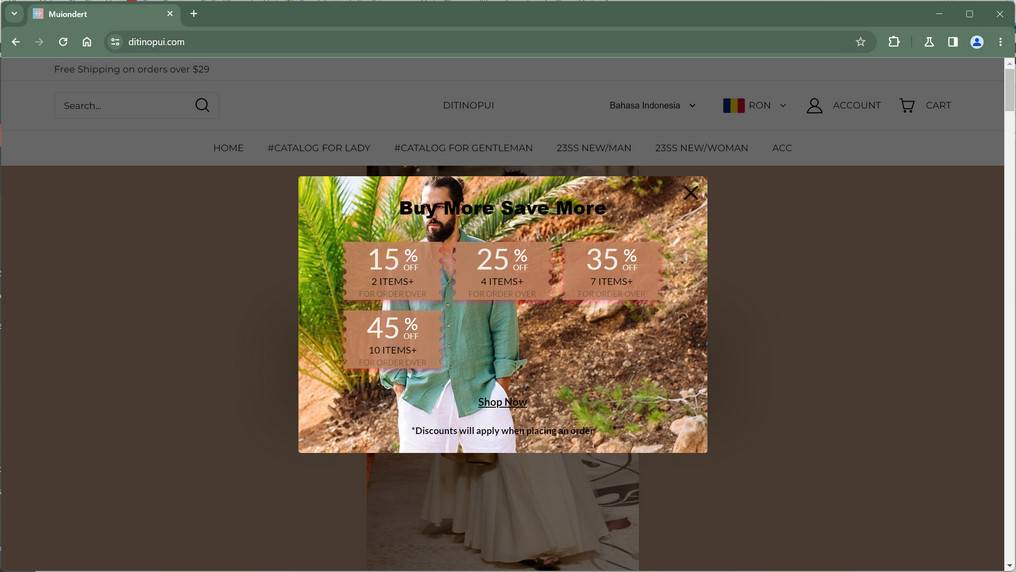This screenshot has width=1016, height=572.
Task: Open the Chrome Labs flask icon
Action: point(929,41)
